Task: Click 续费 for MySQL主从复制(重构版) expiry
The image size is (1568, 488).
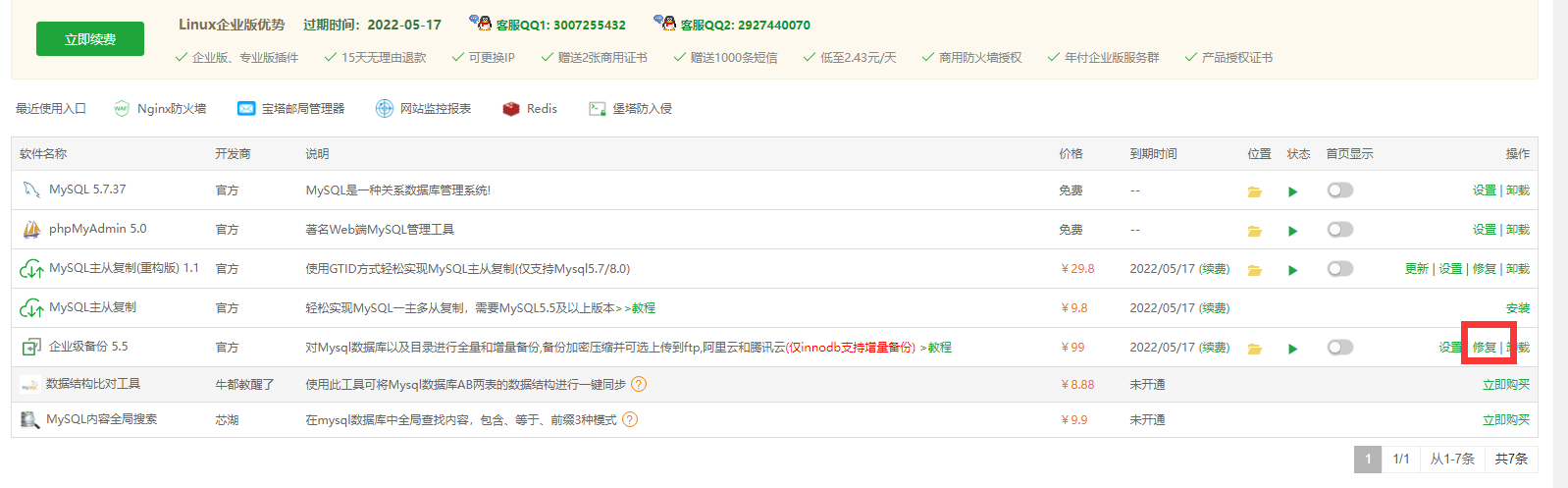Action: (x=1215, y=269)
